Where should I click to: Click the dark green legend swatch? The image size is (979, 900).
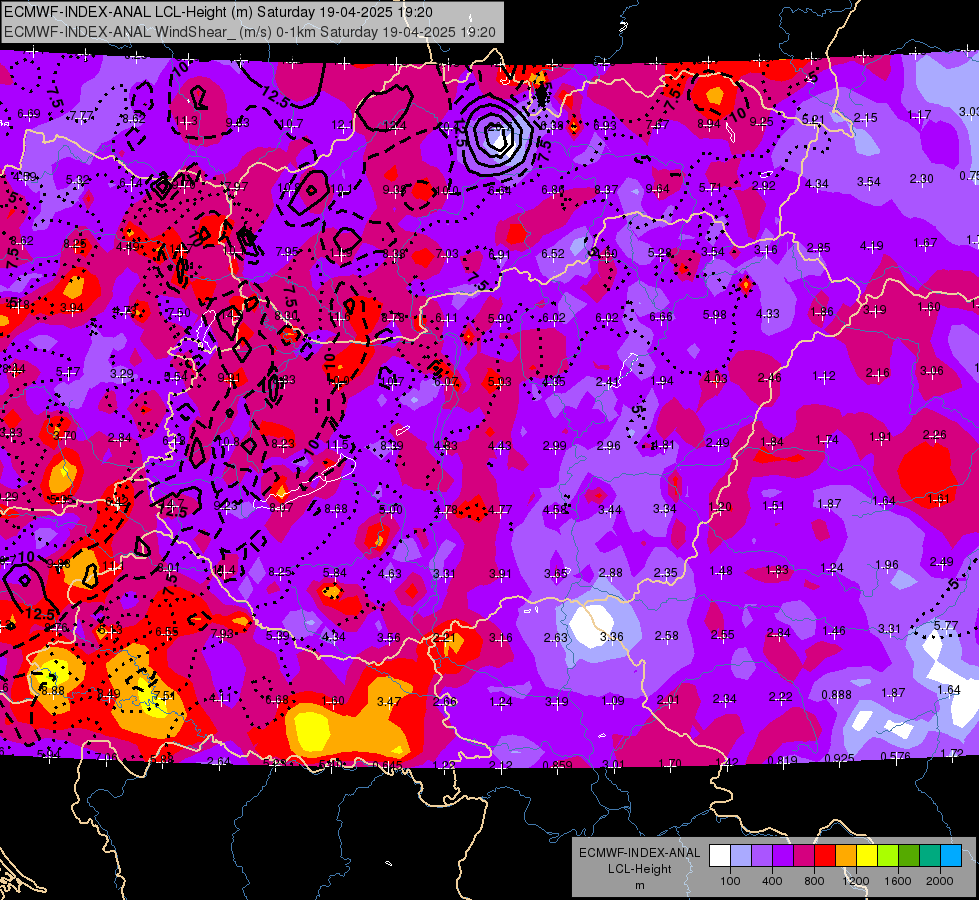pos(909,856)
